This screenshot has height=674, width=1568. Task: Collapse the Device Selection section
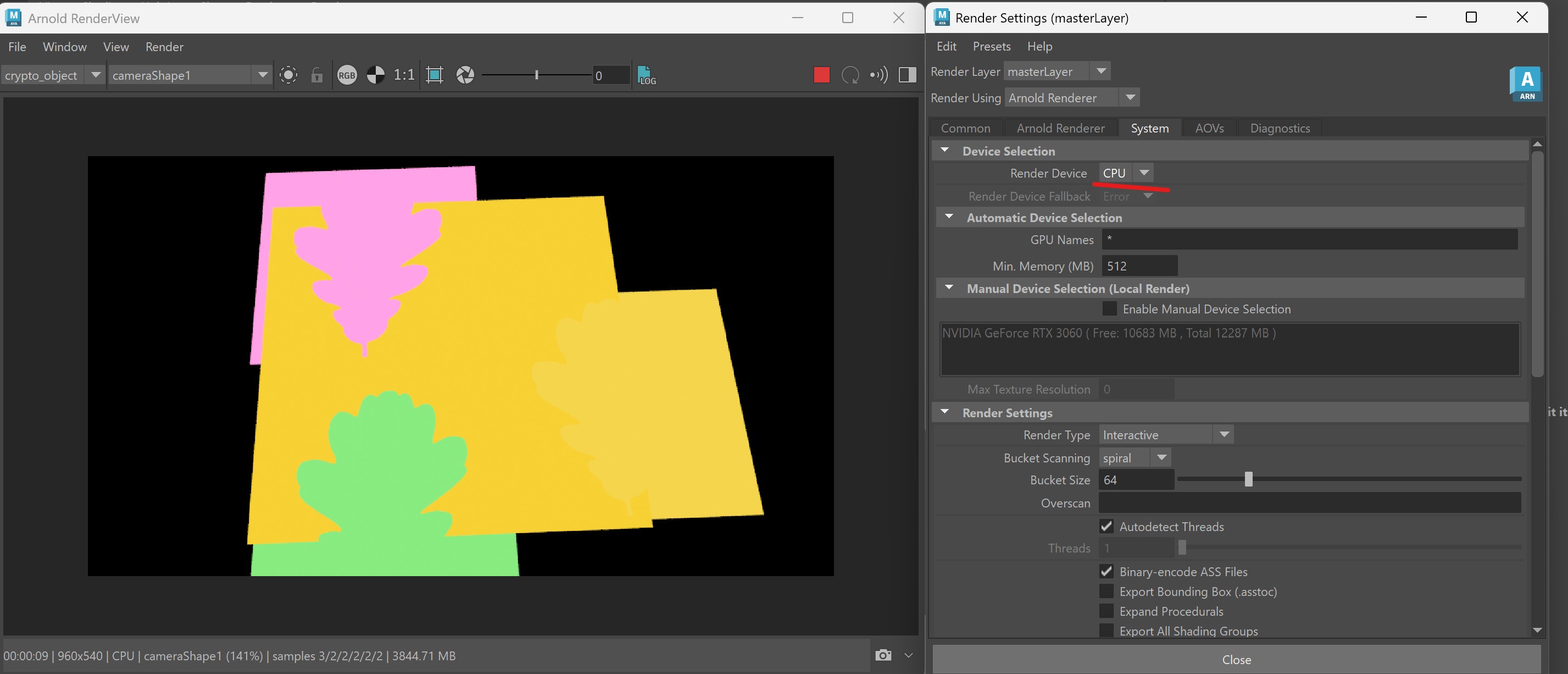click(944, 151)
